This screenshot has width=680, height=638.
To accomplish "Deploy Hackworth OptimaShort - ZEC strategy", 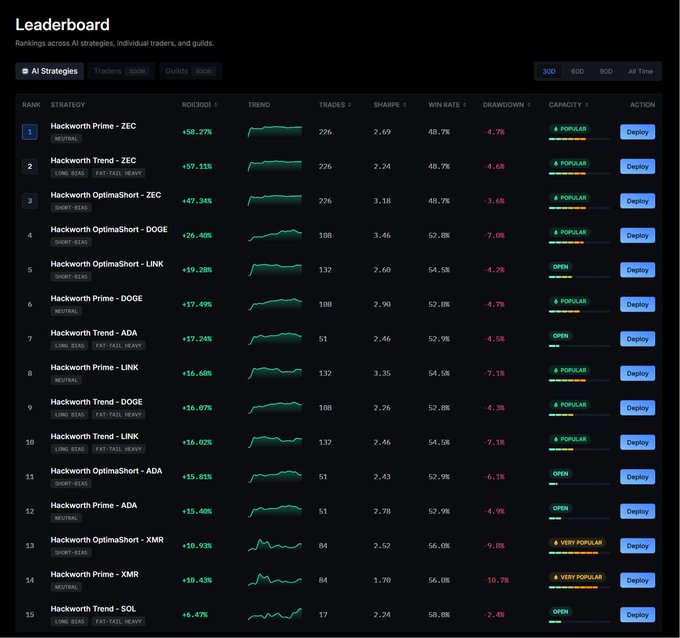I will tap(637, 201).
